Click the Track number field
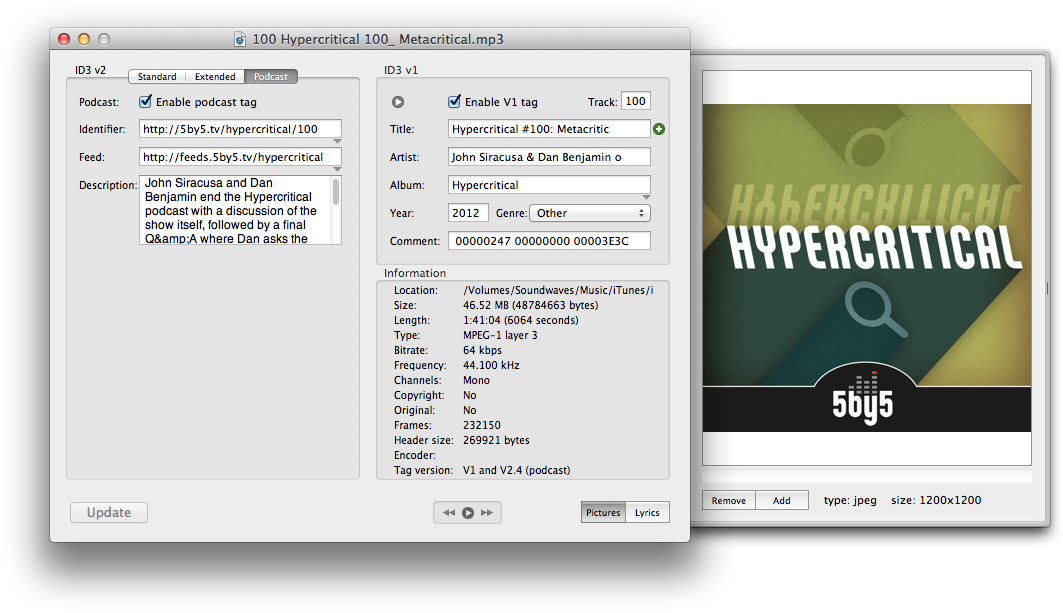The image size is (1063, 613). (636, 101)
